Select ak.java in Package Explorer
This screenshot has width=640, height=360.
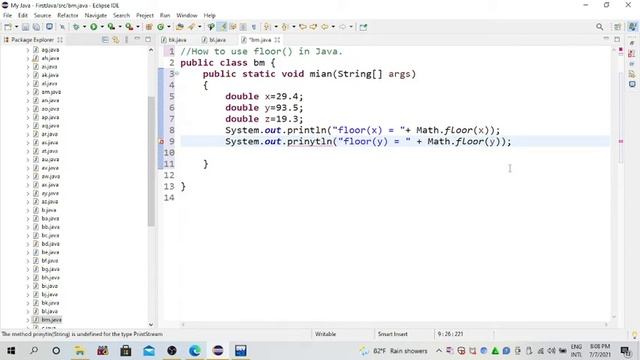50,75
